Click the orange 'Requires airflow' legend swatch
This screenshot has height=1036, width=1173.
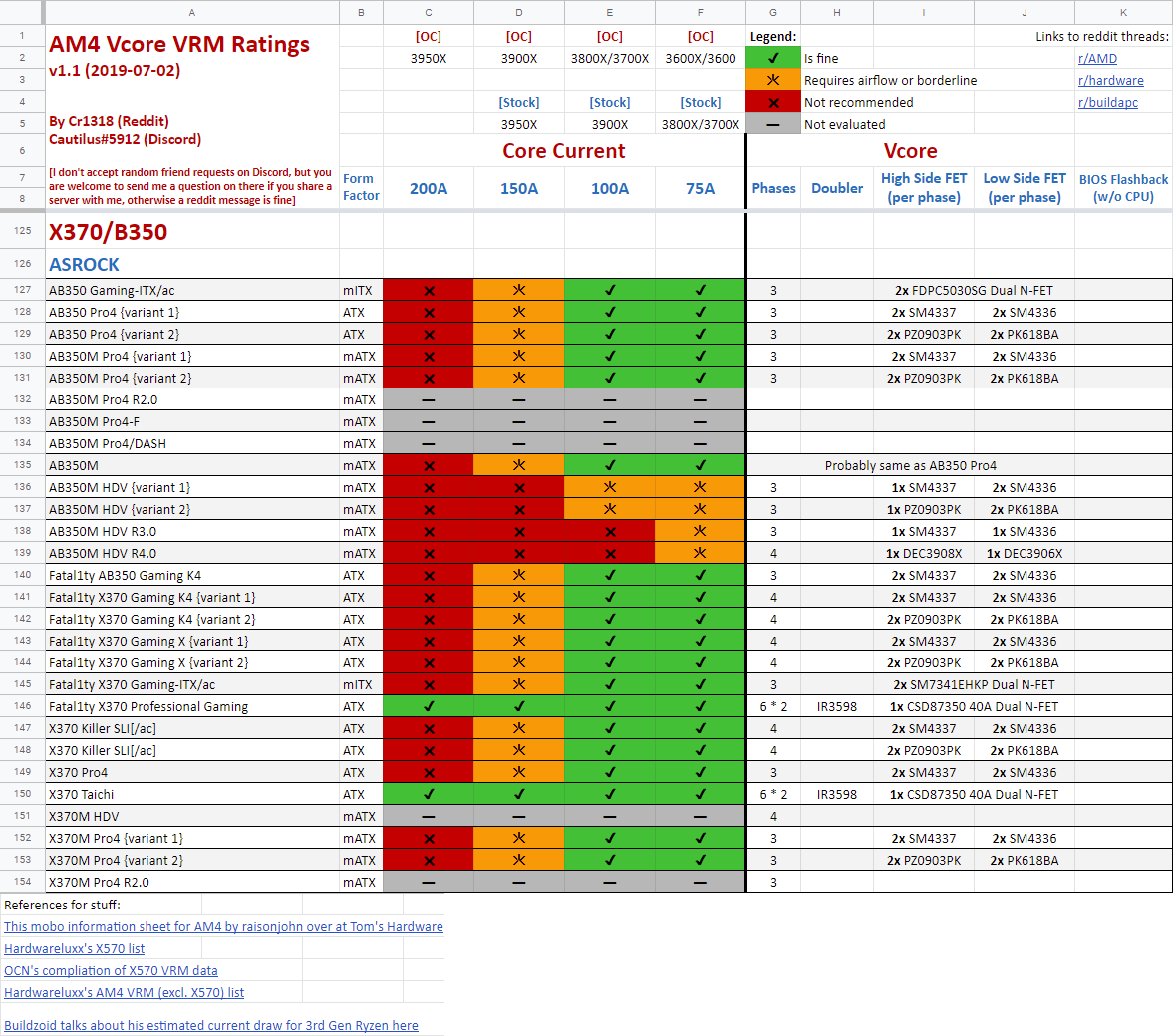772,80
